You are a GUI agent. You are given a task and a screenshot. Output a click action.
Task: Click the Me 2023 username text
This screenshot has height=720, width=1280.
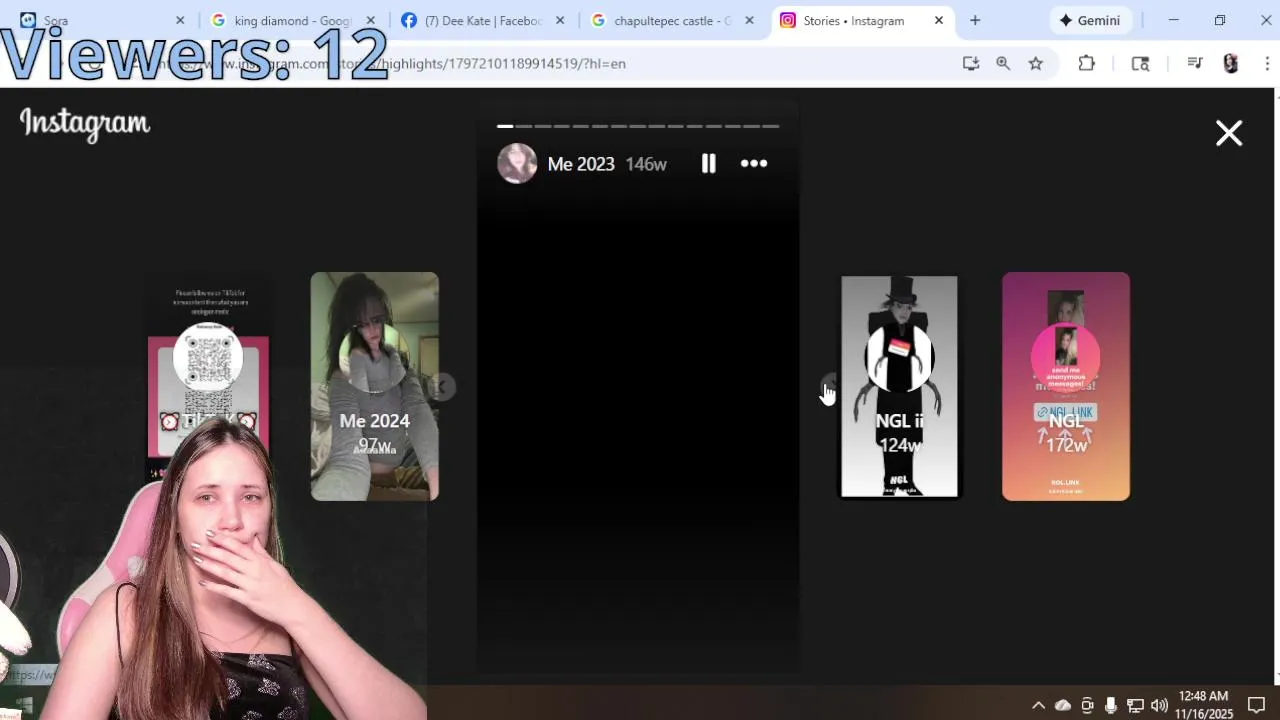pos(581,164)
